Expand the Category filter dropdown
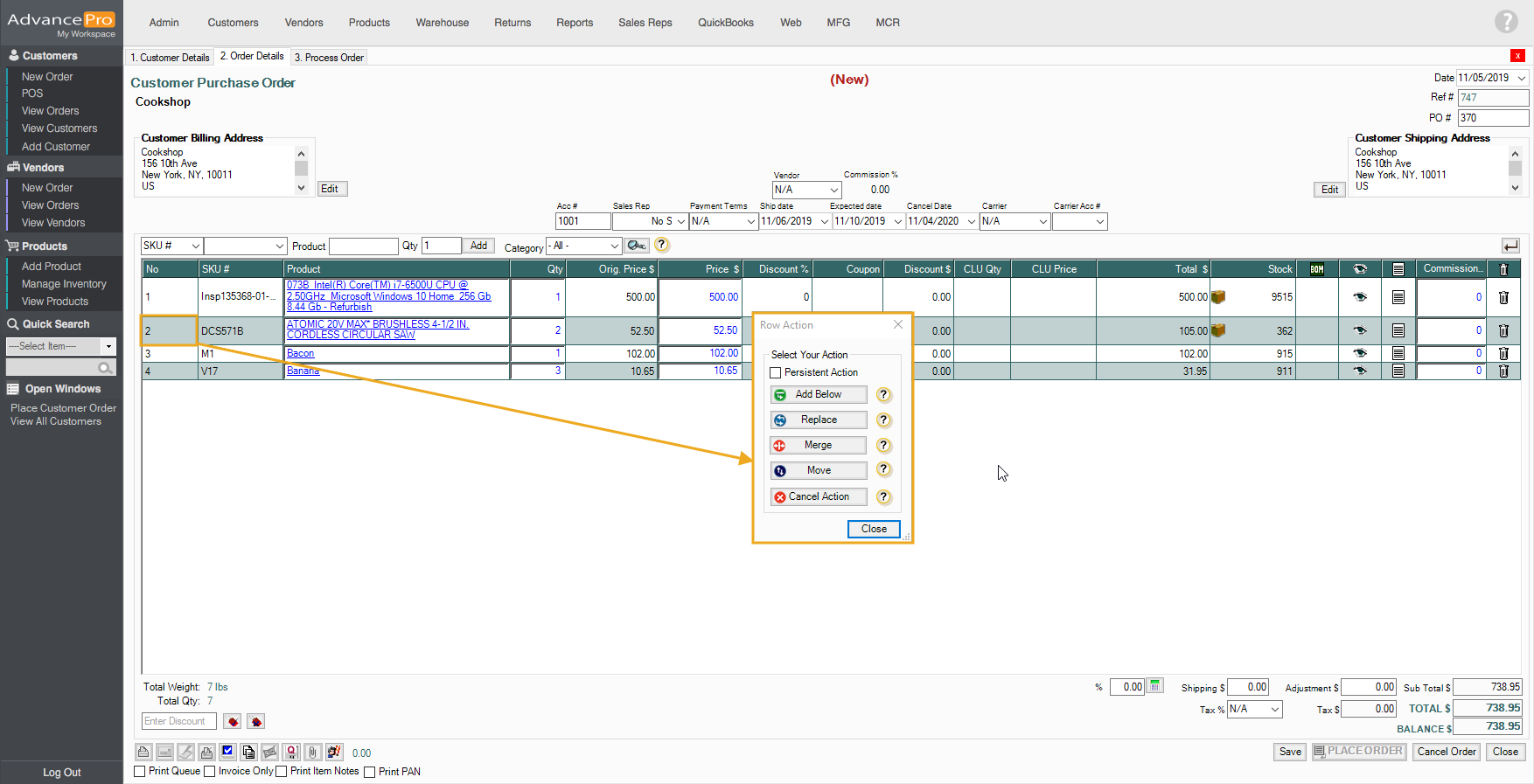 click(x=583, y=246)
